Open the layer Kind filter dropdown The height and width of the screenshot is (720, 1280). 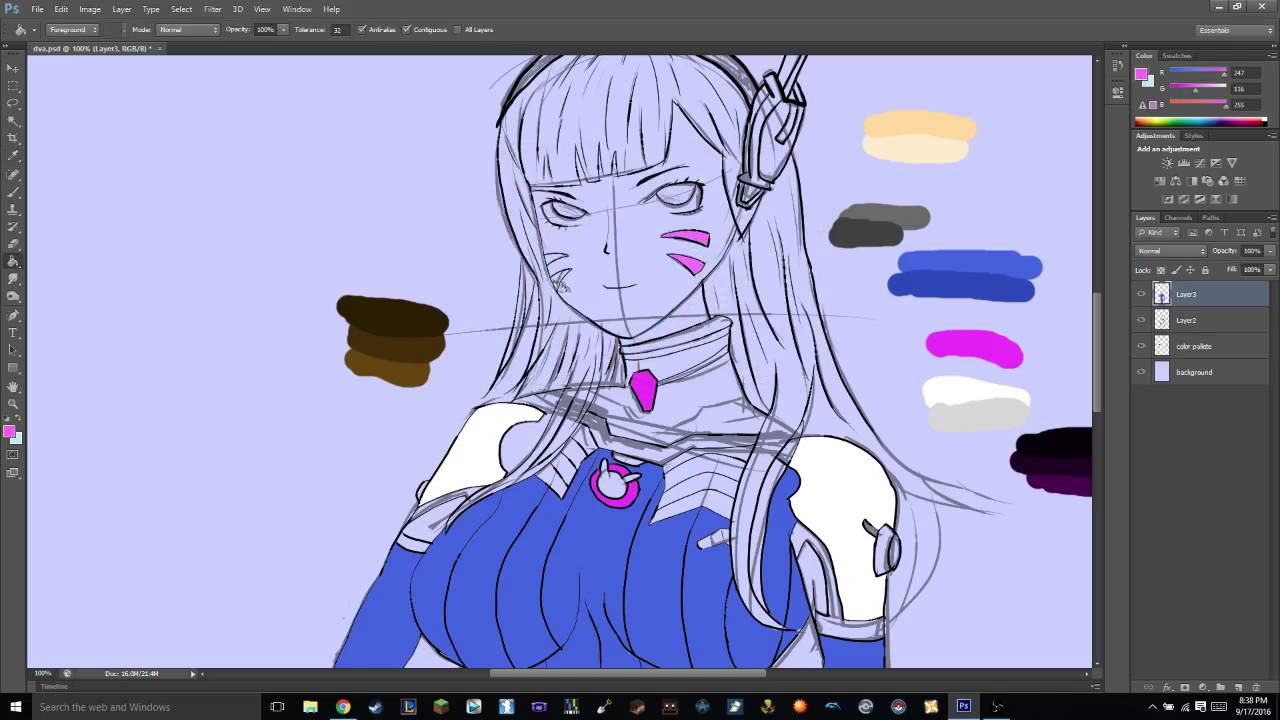(1157, 233)
